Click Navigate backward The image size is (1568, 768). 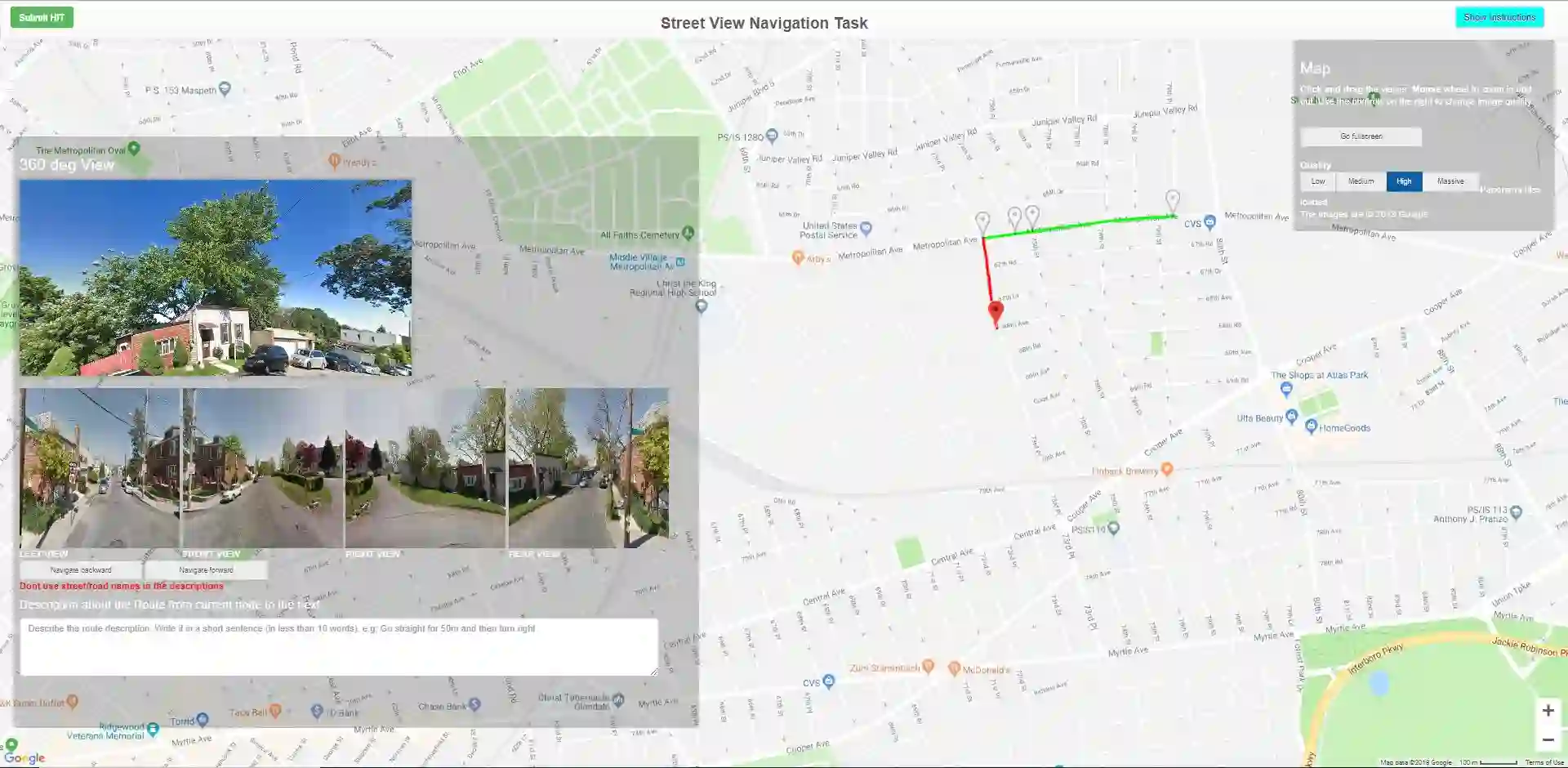click(x=81, y=570)
